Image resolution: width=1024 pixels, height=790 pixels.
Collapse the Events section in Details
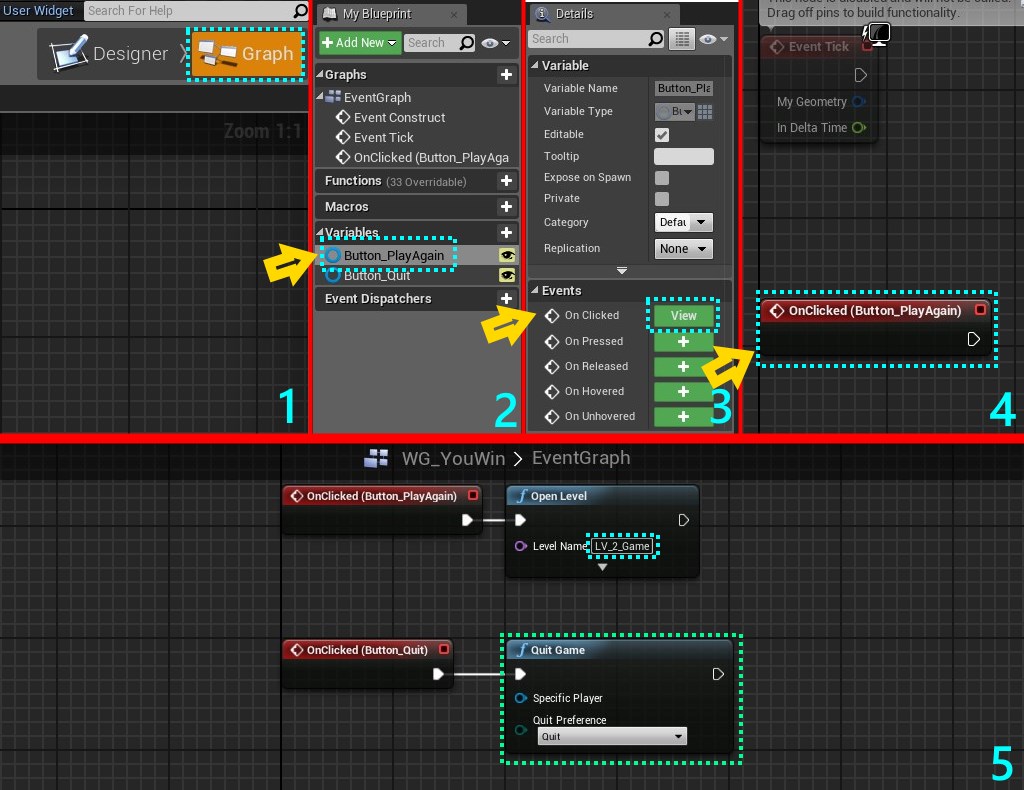(x=535, y=289)
